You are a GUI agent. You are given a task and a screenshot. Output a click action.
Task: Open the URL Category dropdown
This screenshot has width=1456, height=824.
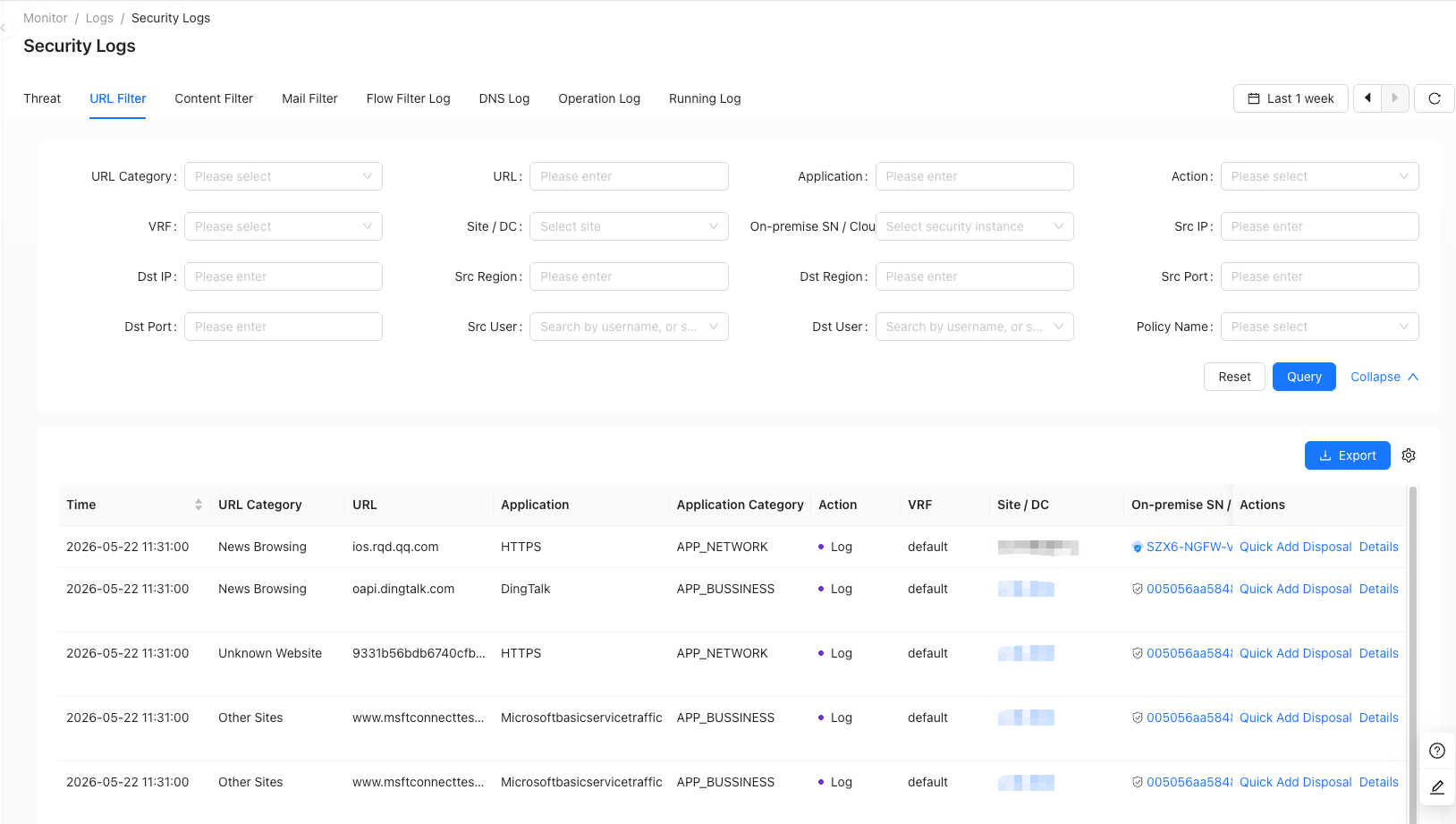point(284,176)
